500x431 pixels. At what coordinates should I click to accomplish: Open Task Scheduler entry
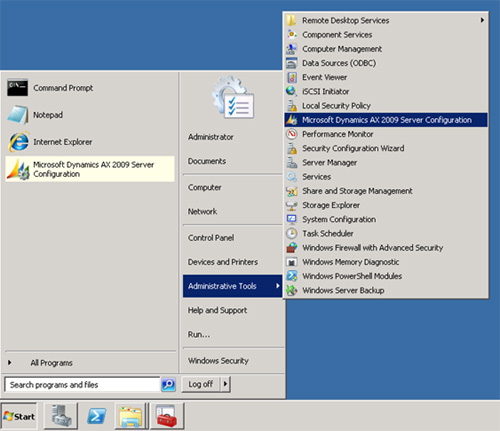coord(386,234)
